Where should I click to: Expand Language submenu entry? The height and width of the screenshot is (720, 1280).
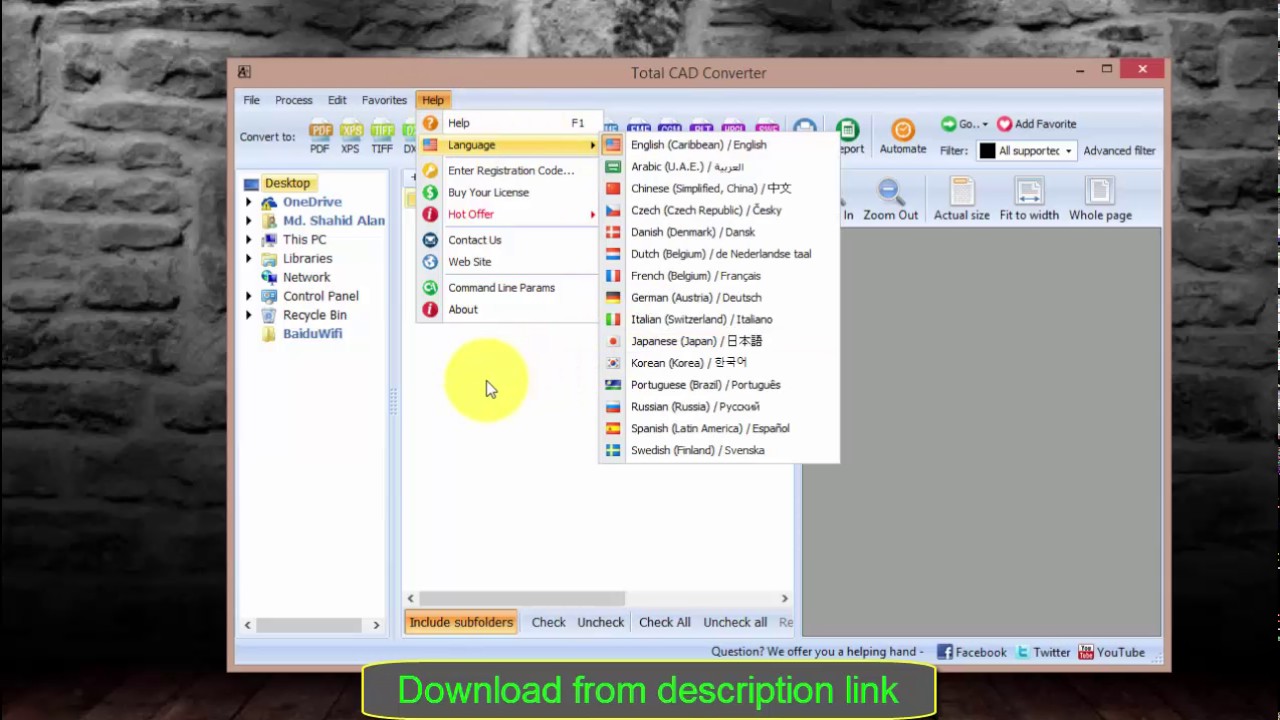[x=508, y=145]
